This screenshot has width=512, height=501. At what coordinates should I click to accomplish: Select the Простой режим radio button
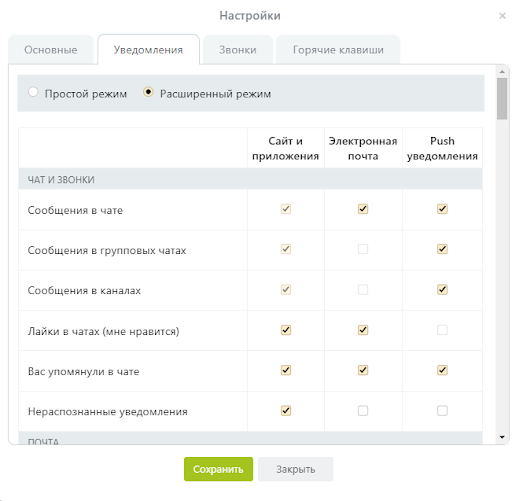33,92
